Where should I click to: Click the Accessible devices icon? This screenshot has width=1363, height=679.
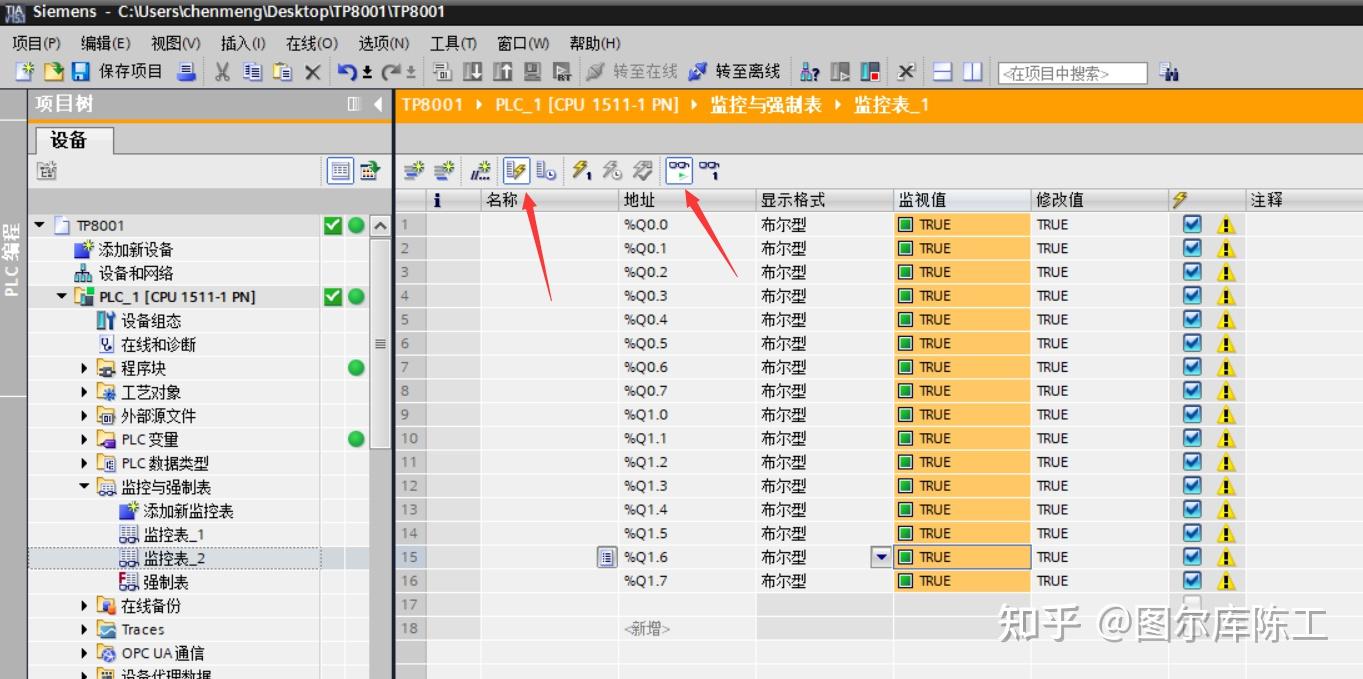[810, 72]
